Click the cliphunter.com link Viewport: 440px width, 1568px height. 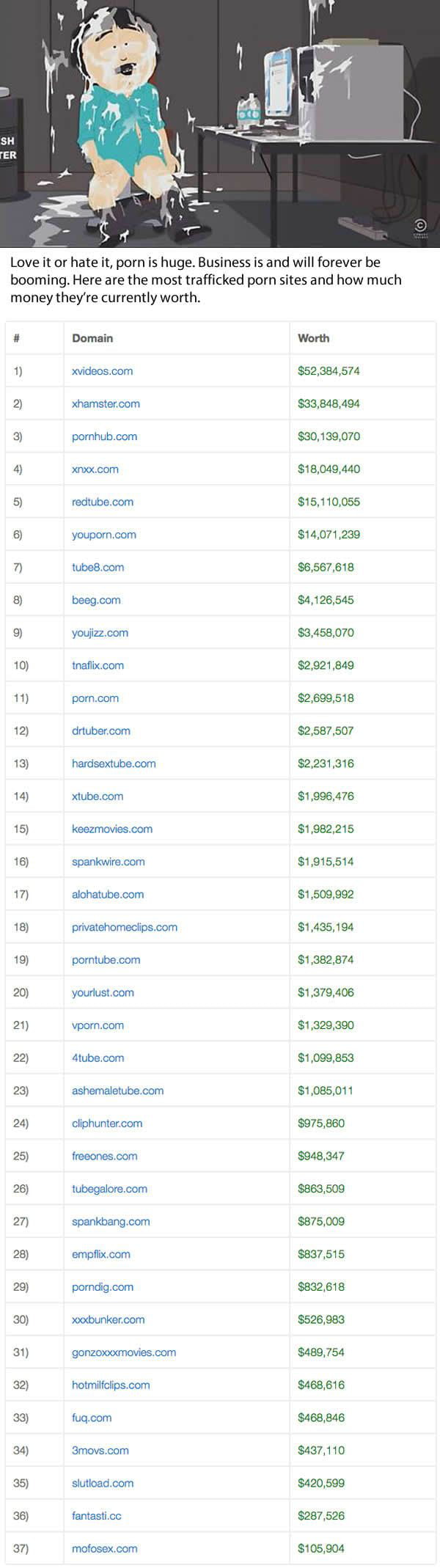[x=107, y=1123]
